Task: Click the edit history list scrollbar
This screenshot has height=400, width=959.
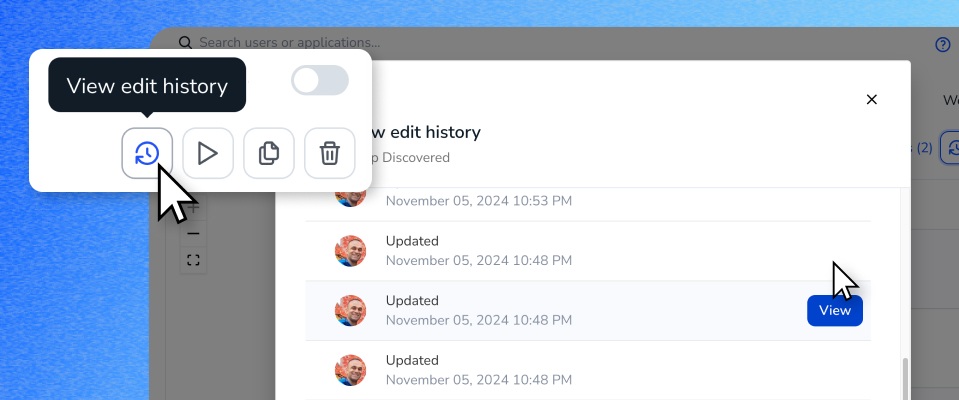Action: click(x=905, y=379)
